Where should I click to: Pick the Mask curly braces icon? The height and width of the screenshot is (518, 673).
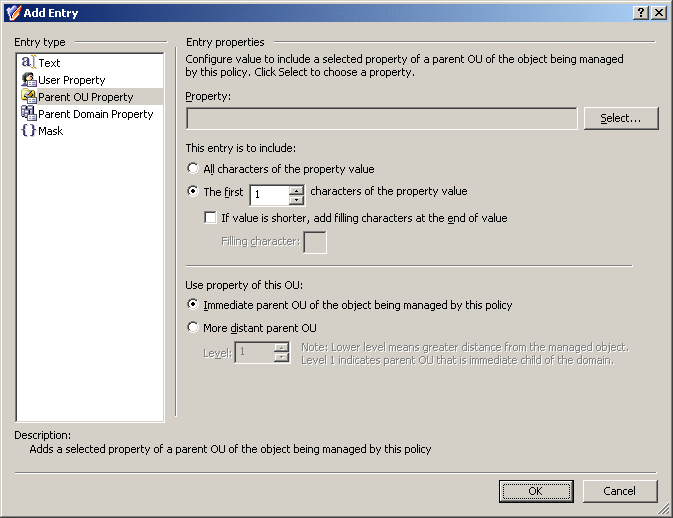coord(29,130)
